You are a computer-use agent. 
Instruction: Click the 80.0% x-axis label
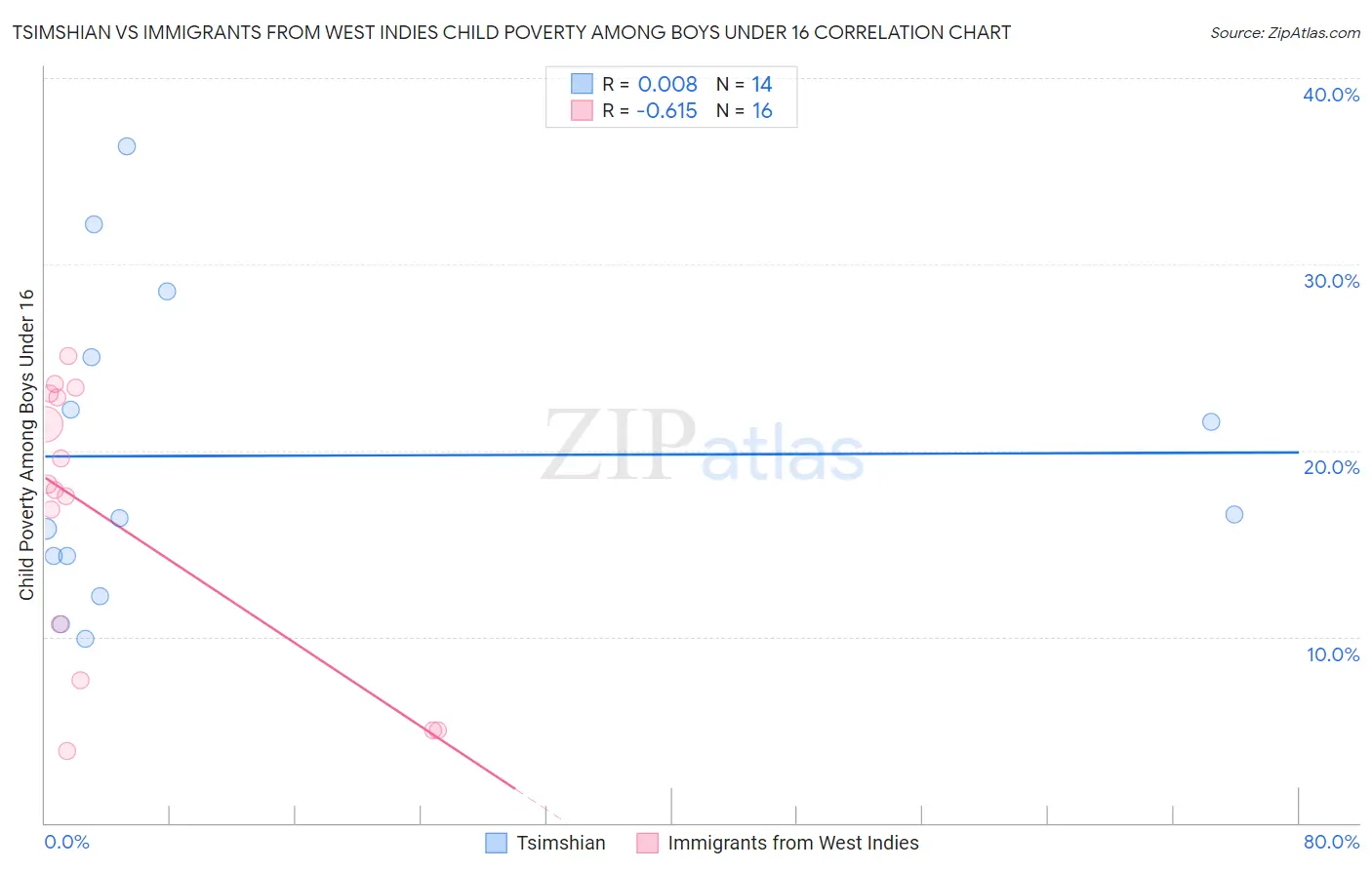click(1331, 842)
